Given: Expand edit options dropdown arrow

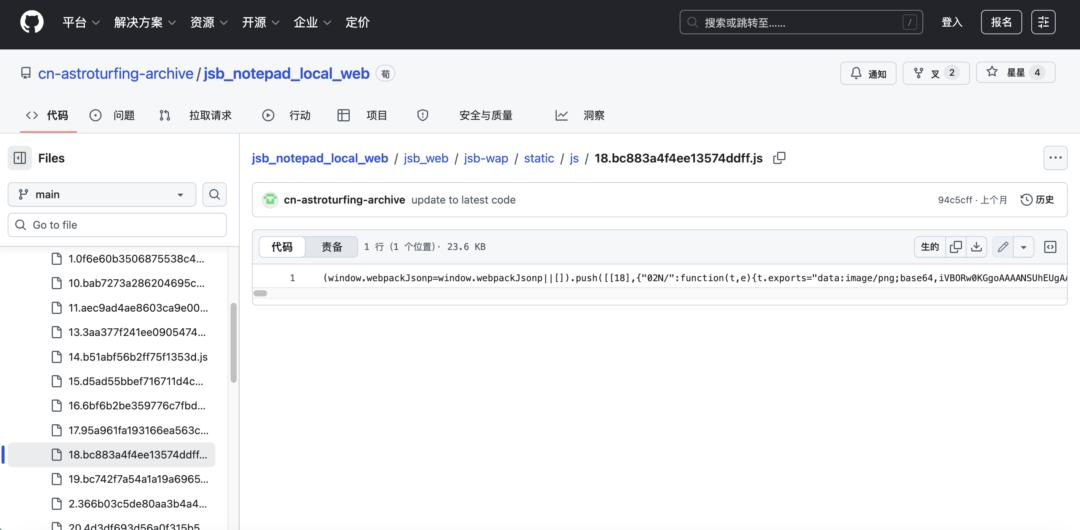Looking at the screenshot, I should [x=1024, y=247].
